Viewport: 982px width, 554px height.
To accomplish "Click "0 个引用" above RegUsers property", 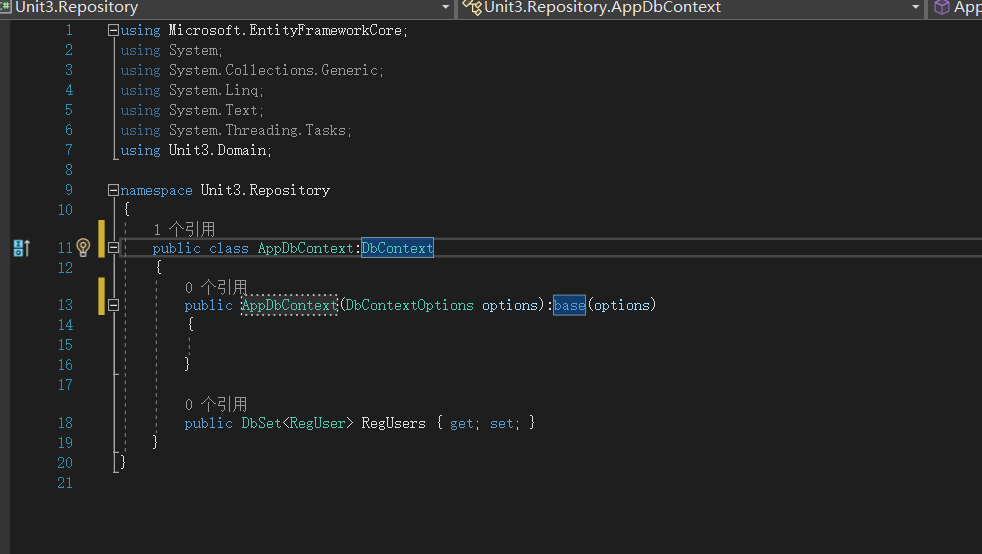I will click(216, 404).
